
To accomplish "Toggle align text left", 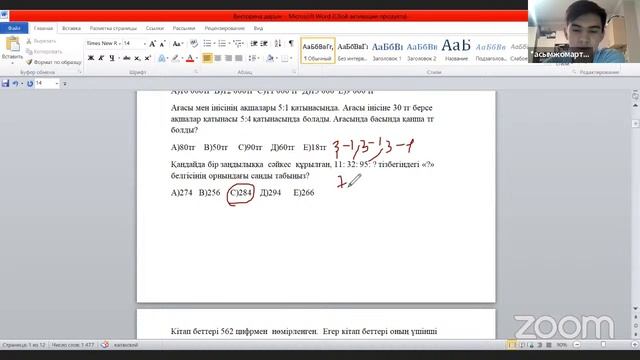I will point(207,58).
